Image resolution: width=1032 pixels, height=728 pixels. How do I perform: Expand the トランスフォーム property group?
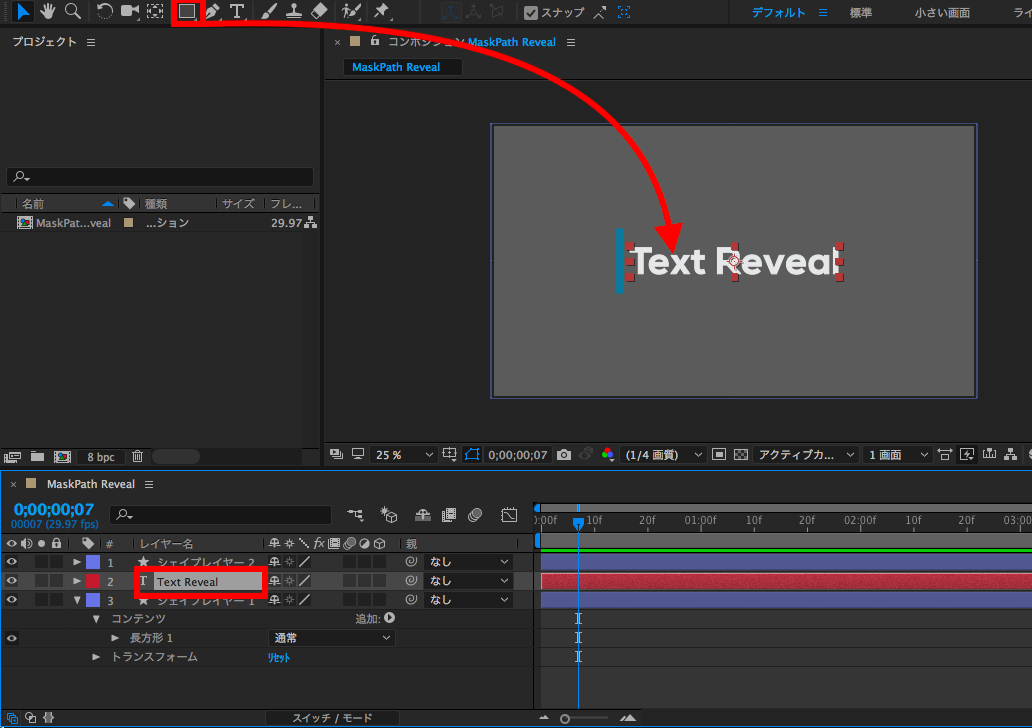[96, 657]
